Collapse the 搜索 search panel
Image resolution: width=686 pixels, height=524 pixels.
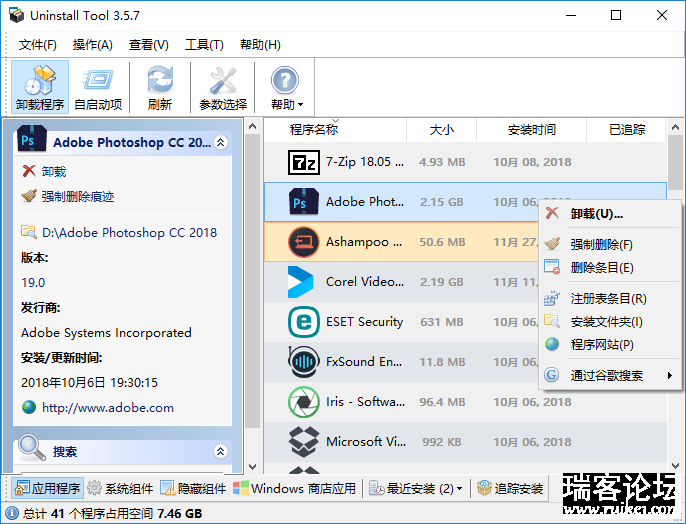tap(221, 451)
